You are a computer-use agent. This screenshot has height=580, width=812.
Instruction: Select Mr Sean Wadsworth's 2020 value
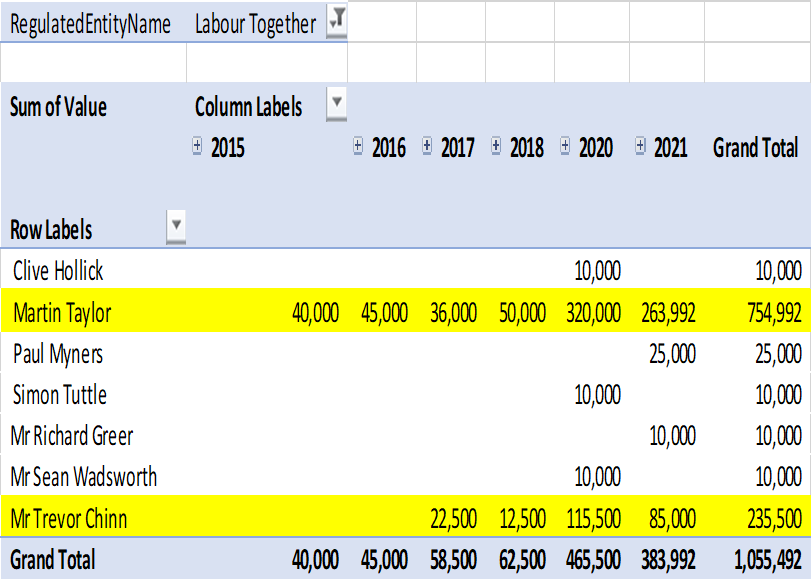point(598,477)
